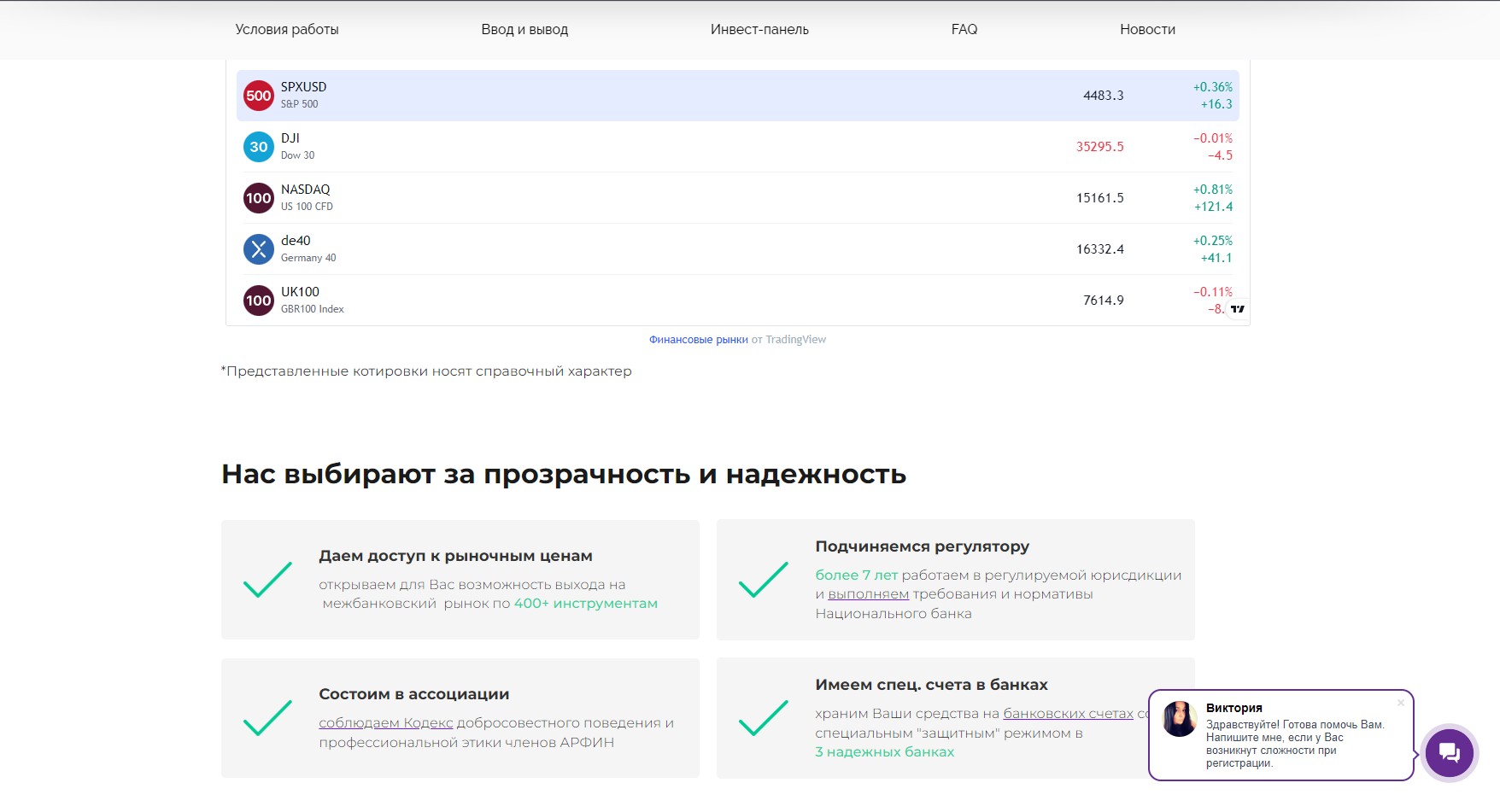This screenshot has height=812, width=1500.
Task: Click the checkmark beside Имеем спец. счета
Action: 763,718
